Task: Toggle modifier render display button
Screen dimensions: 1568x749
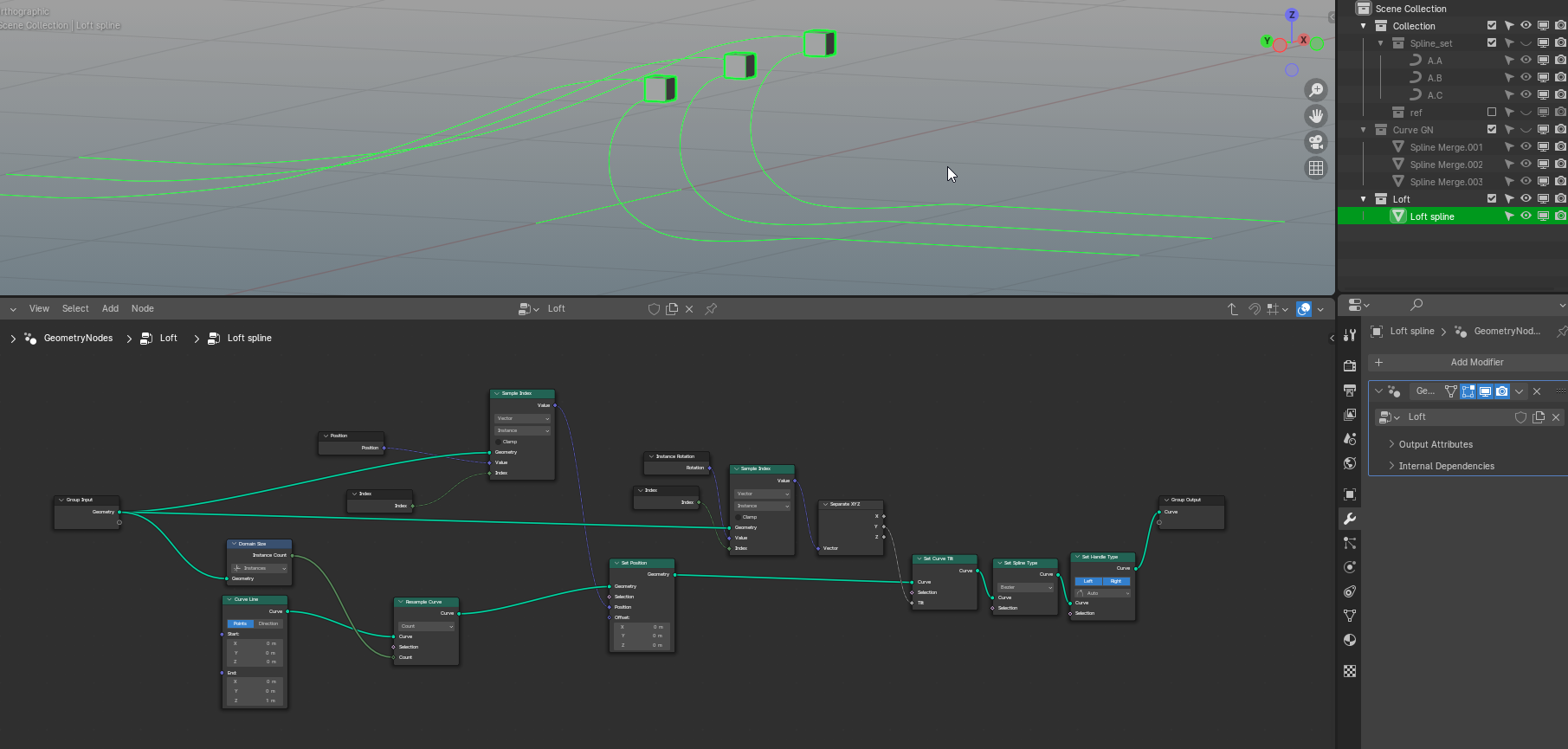Action: (x=1502, y=391)
